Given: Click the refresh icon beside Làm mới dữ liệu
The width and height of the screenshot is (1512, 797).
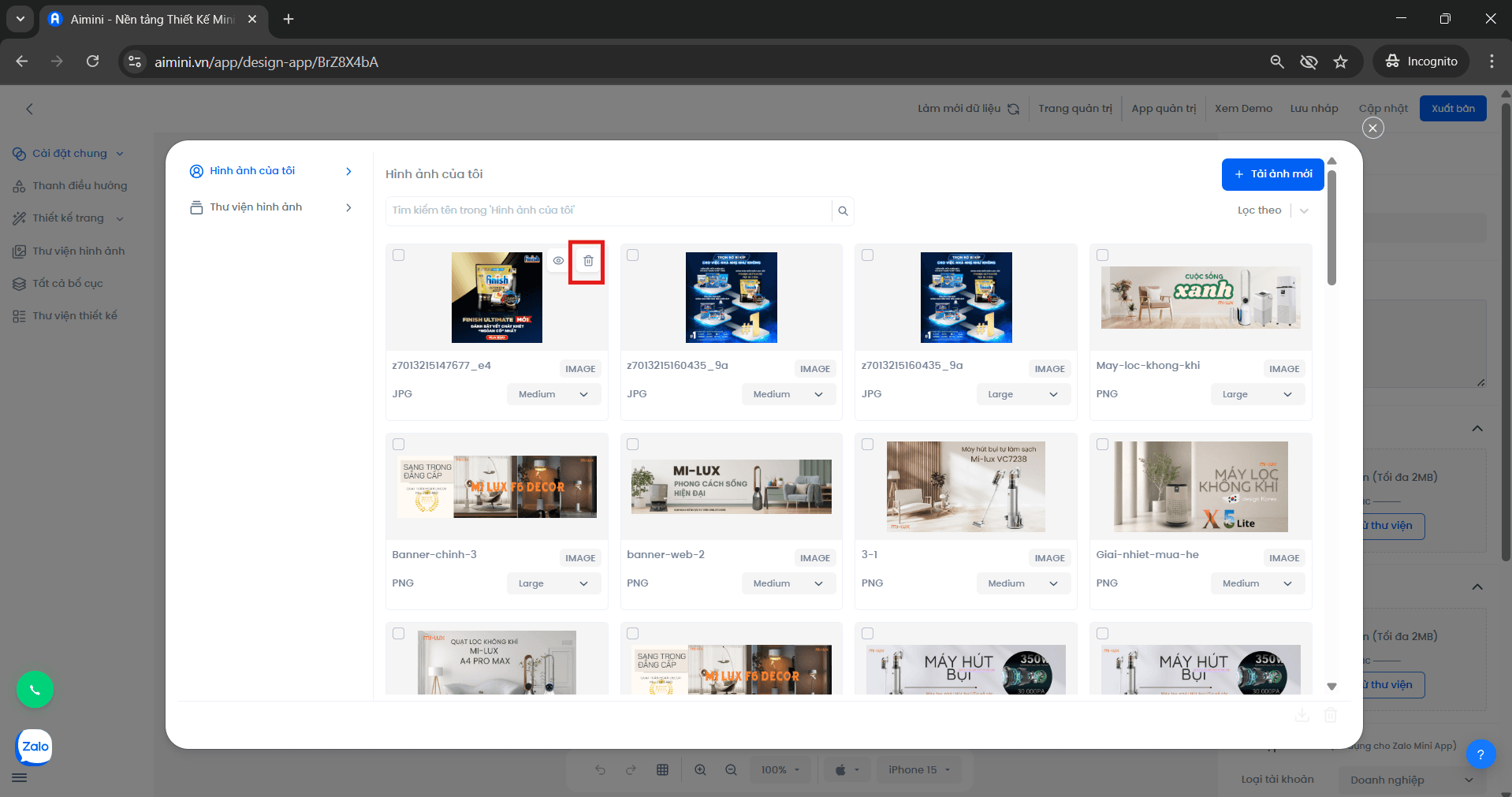Looking at the screenshot, I should click(1014, 109).
